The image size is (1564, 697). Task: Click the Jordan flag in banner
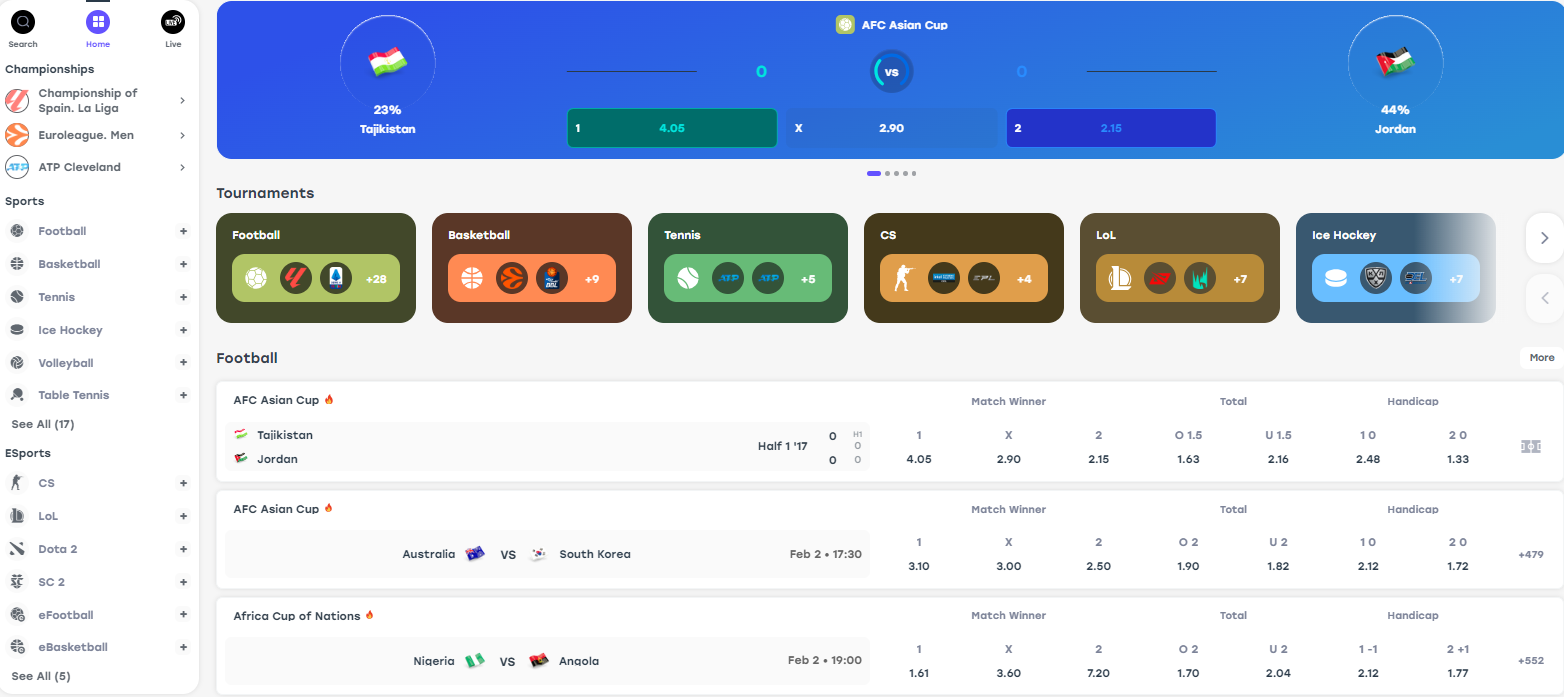pos(1395,63)
